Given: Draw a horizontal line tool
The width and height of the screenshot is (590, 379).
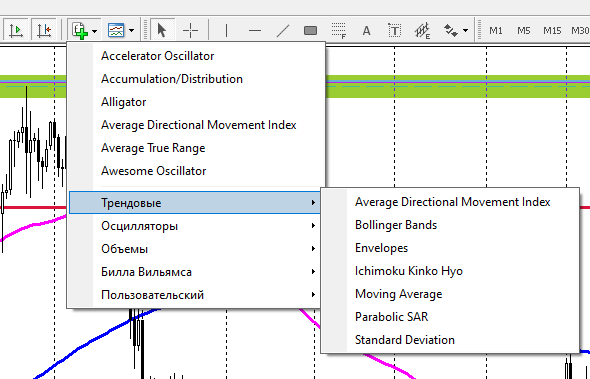Looking at the screenshot, I should [255, 30].
